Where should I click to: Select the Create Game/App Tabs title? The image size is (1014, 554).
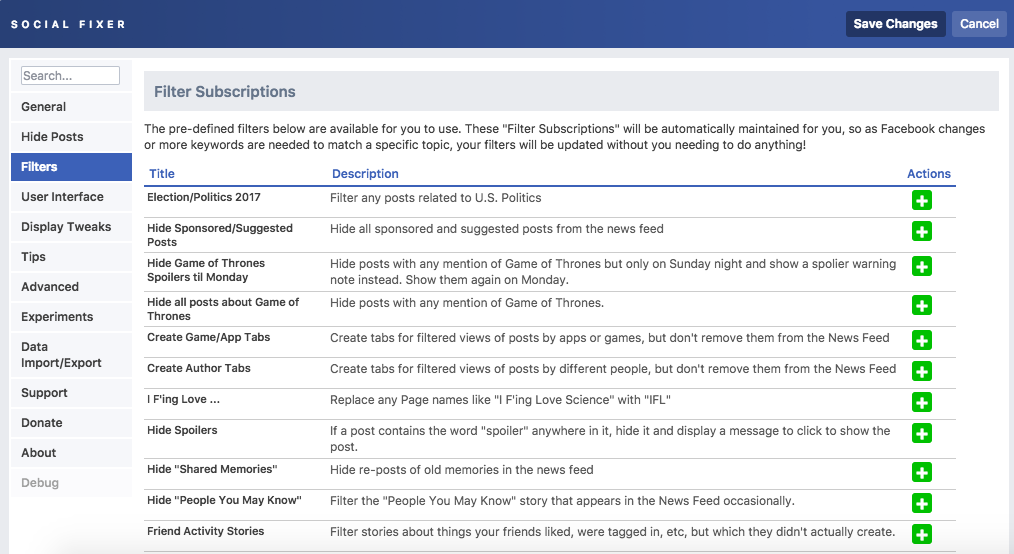208,337
